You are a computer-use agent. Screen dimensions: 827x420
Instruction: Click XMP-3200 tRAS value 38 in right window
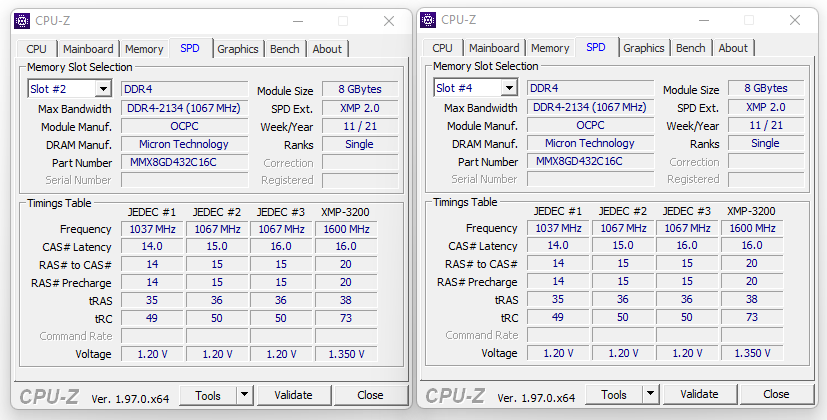coord(753,299)
